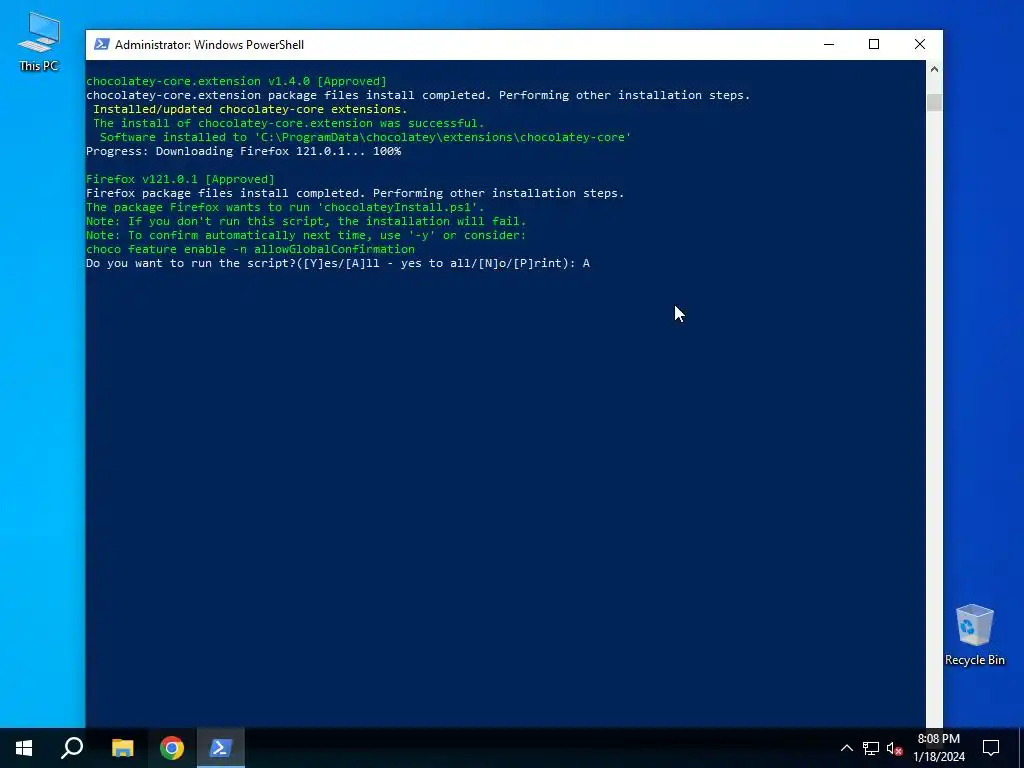Select PowerShell taskbar button
The width and height of the screenshot is (1024, 768).
coord(221,748)
